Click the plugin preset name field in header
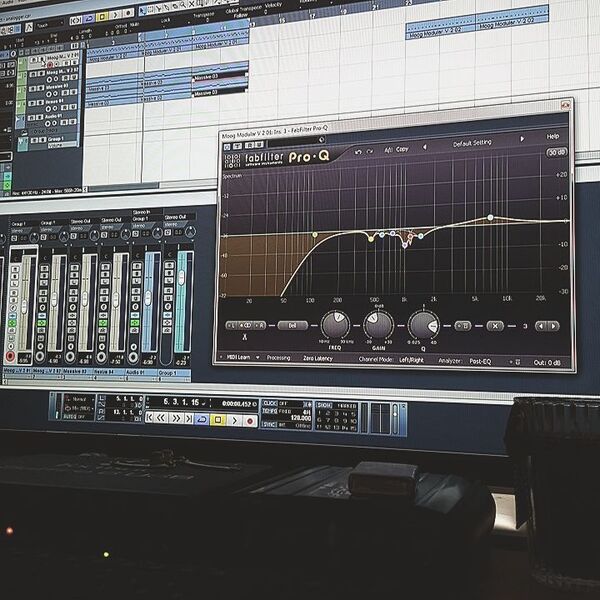The height and width of the screenshot is (600, 600). [296, 143]
